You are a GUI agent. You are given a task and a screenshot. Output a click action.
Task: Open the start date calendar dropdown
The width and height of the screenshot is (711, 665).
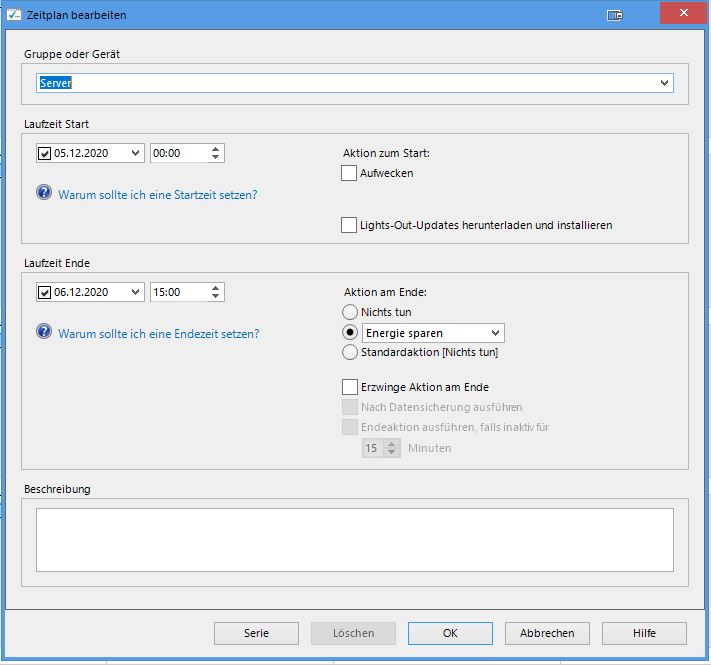135,154
